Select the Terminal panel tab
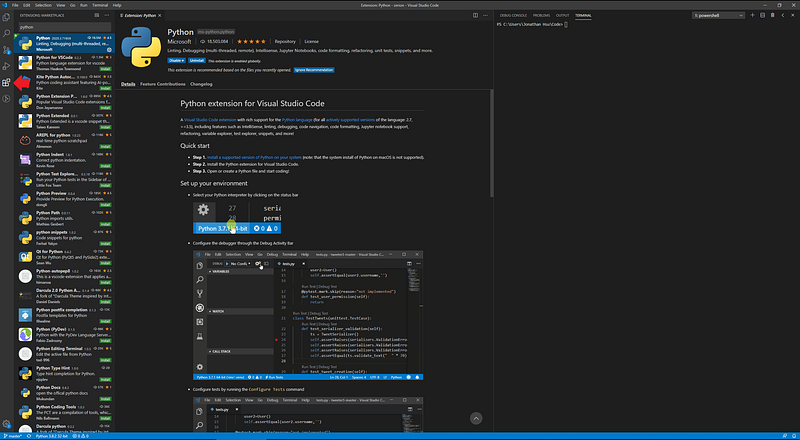This screenshot has width=800, height=440. click(583, 16)
